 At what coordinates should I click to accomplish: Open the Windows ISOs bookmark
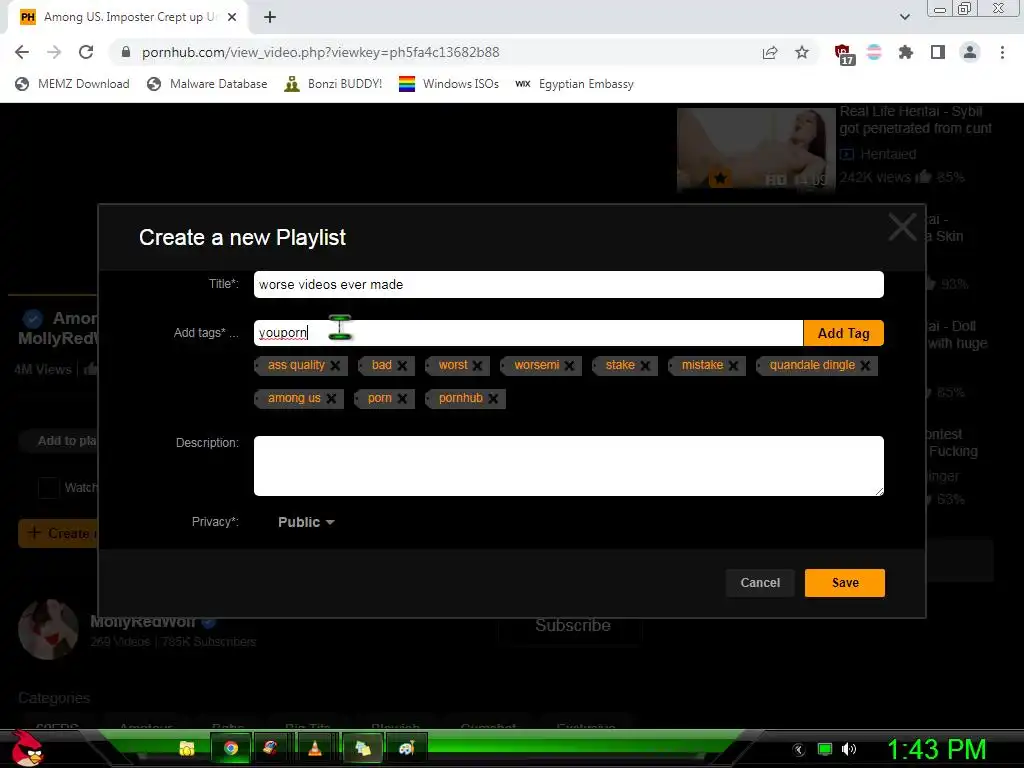pyautogui.click(x=449, y=84)
